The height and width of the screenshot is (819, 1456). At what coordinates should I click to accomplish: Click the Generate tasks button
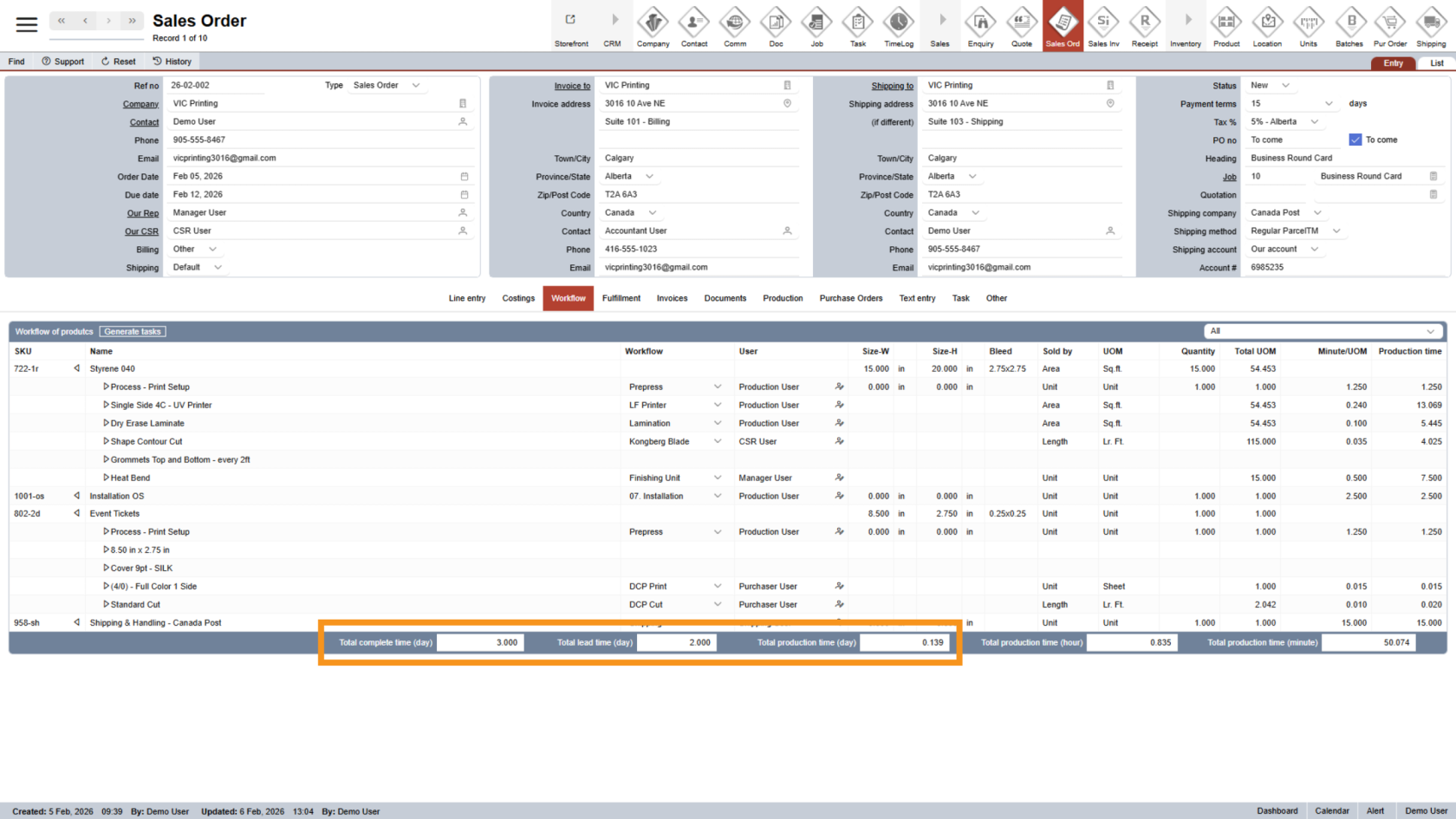click(x=133, y=332)
